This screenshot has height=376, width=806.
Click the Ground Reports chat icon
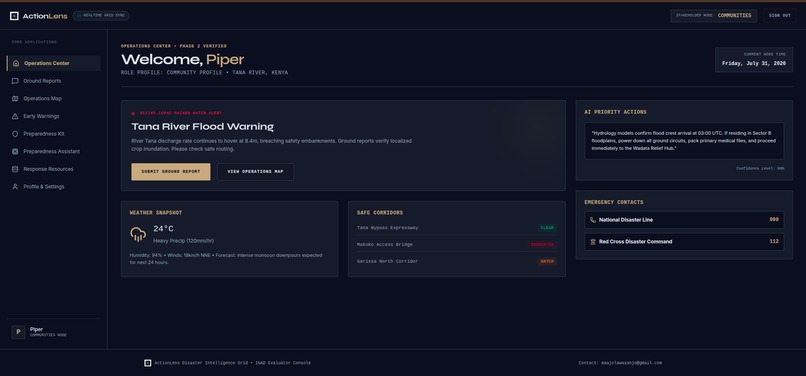(x=15, y=81)
